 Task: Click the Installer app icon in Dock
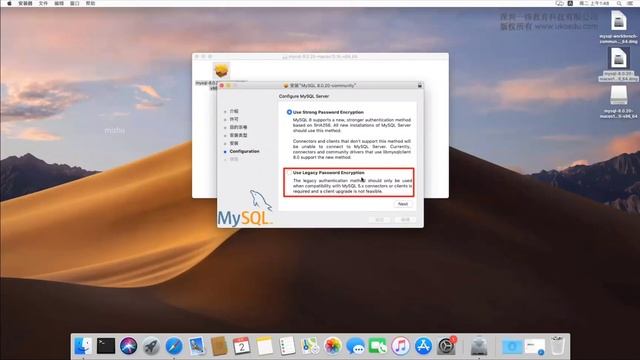point(479,346)
